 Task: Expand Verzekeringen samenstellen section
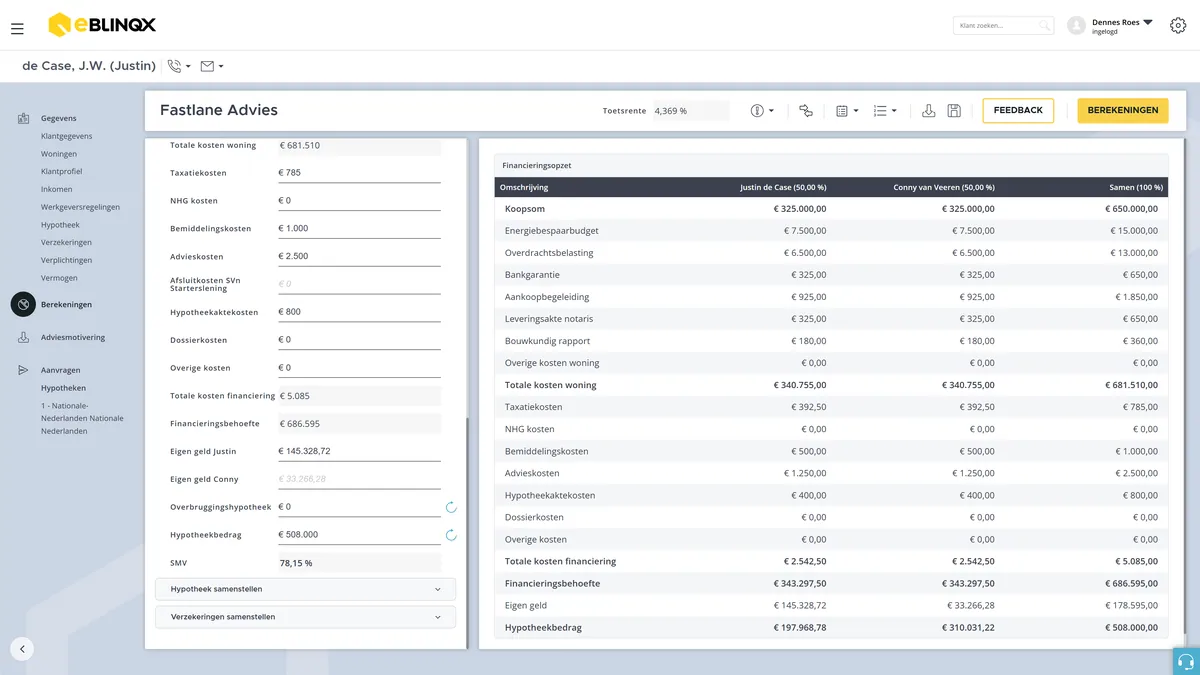pyautogui.click(x=305, y=617)
